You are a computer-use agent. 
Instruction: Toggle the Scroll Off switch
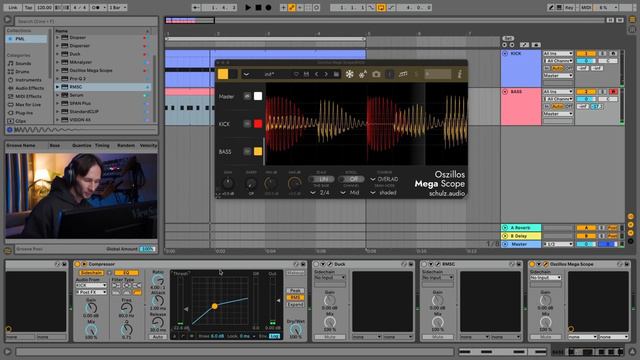pyautogui.click(x=351, y=179)
